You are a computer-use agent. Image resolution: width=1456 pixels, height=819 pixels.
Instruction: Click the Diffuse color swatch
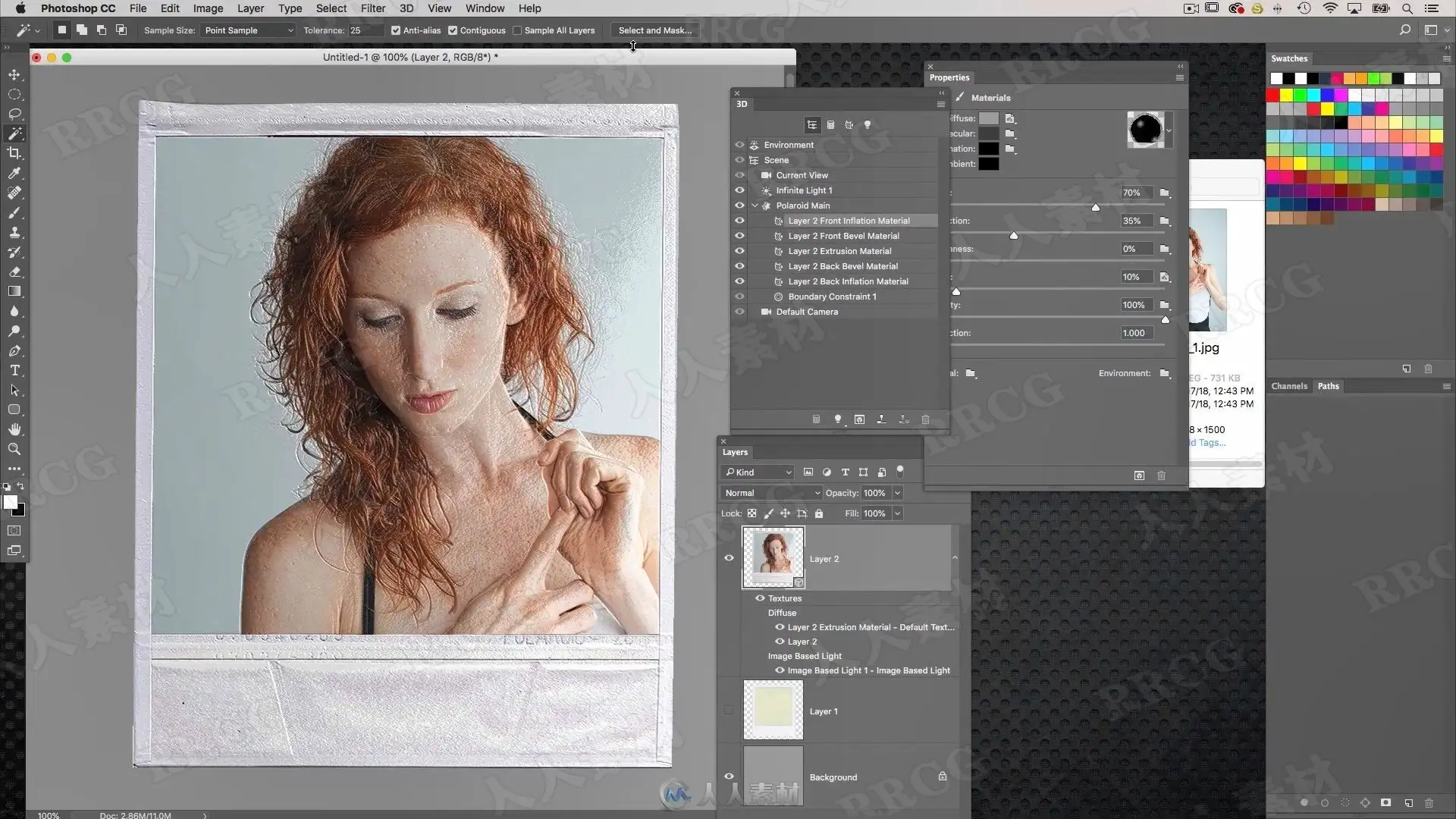(989, 118)
